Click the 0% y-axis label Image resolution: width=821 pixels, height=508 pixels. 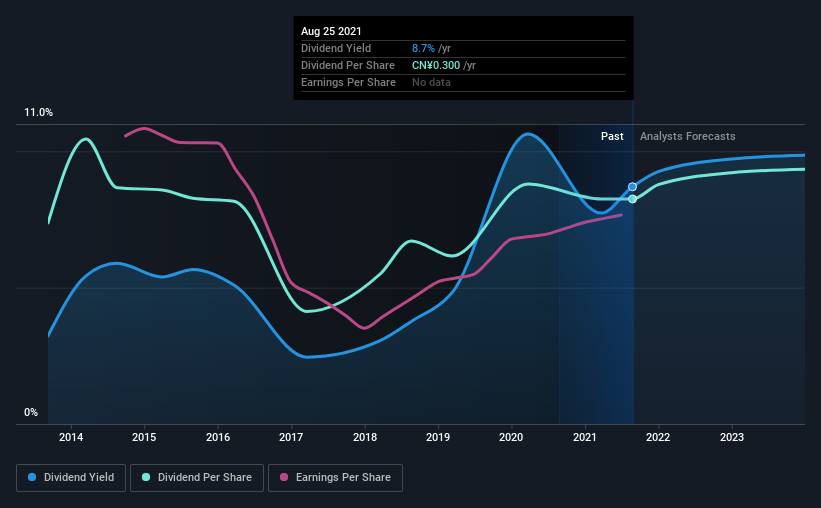pos(31,413)
